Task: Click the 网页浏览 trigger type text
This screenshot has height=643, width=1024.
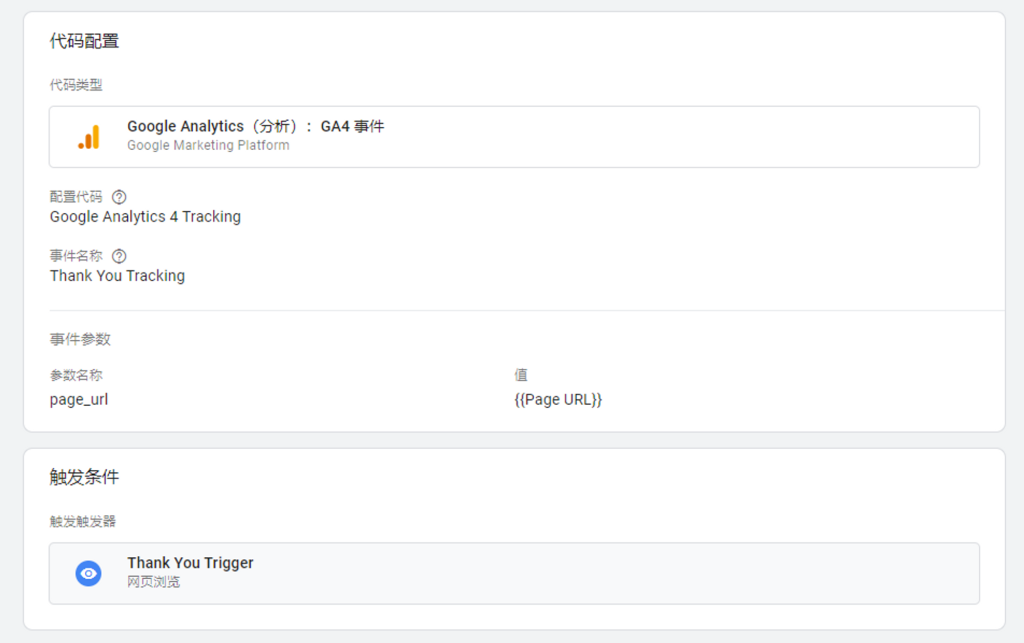Action: coord(153,582)
